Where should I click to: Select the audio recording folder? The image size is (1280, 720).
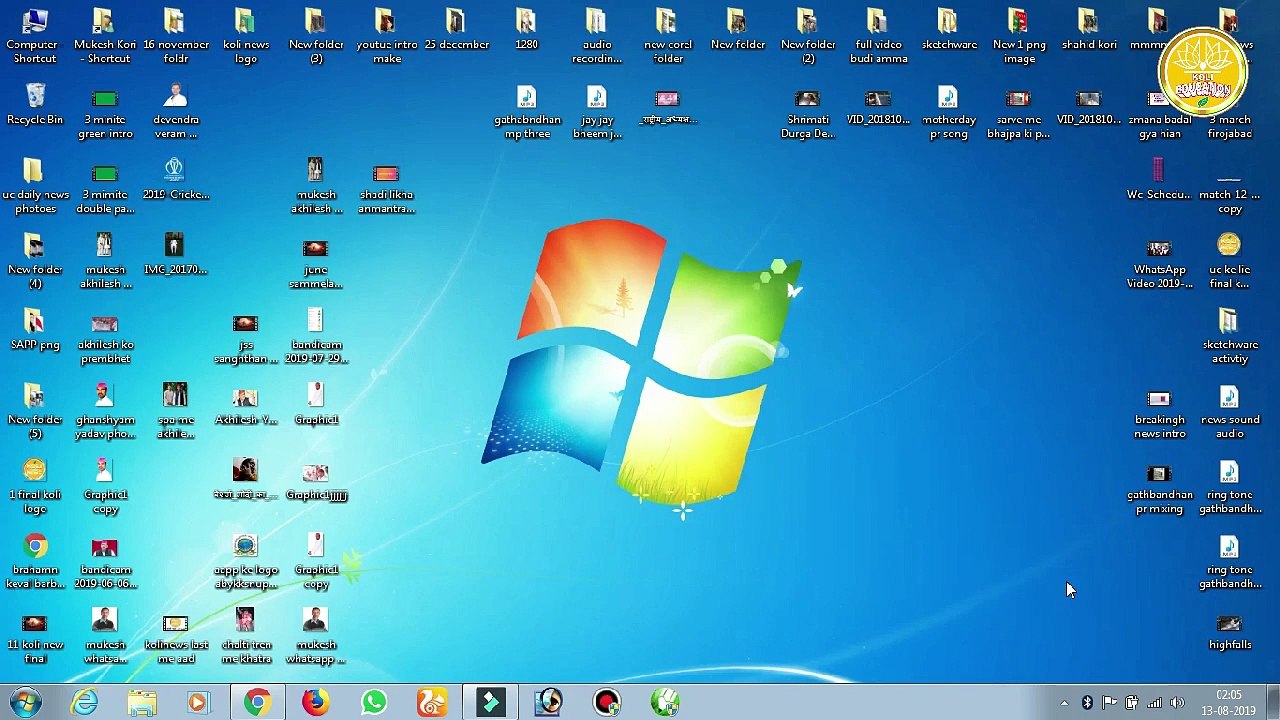click(597, 37)
